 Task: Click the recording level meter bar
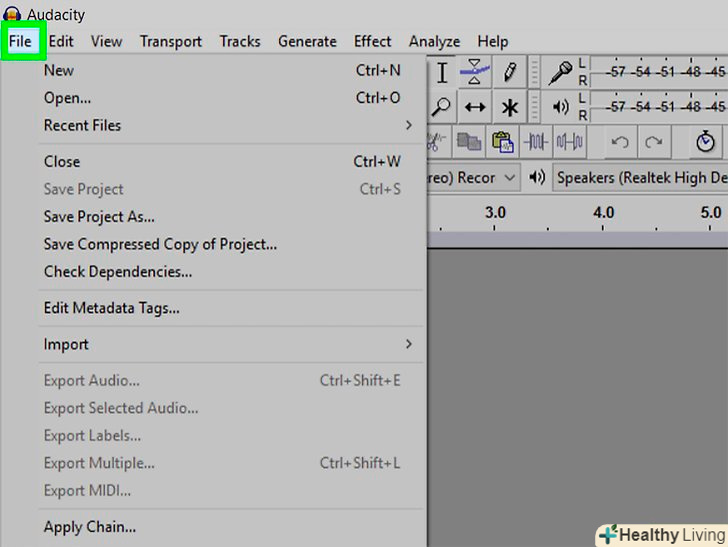pyautogui.click(x=658, y=72)
